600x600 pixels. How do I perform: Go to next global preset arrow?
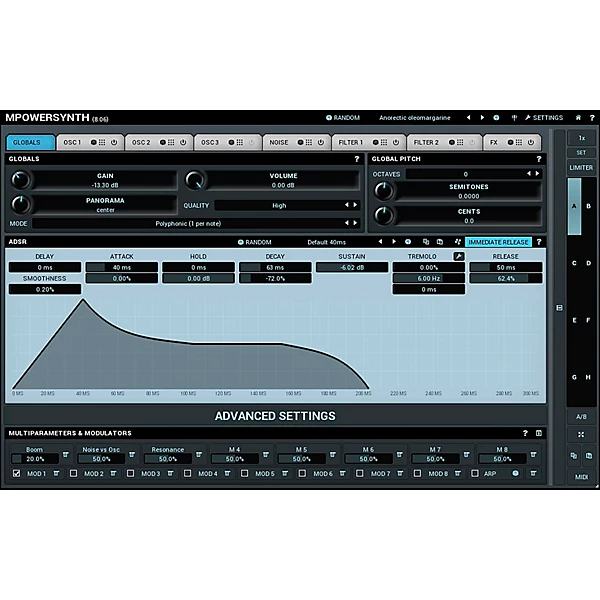coord(482,117)
